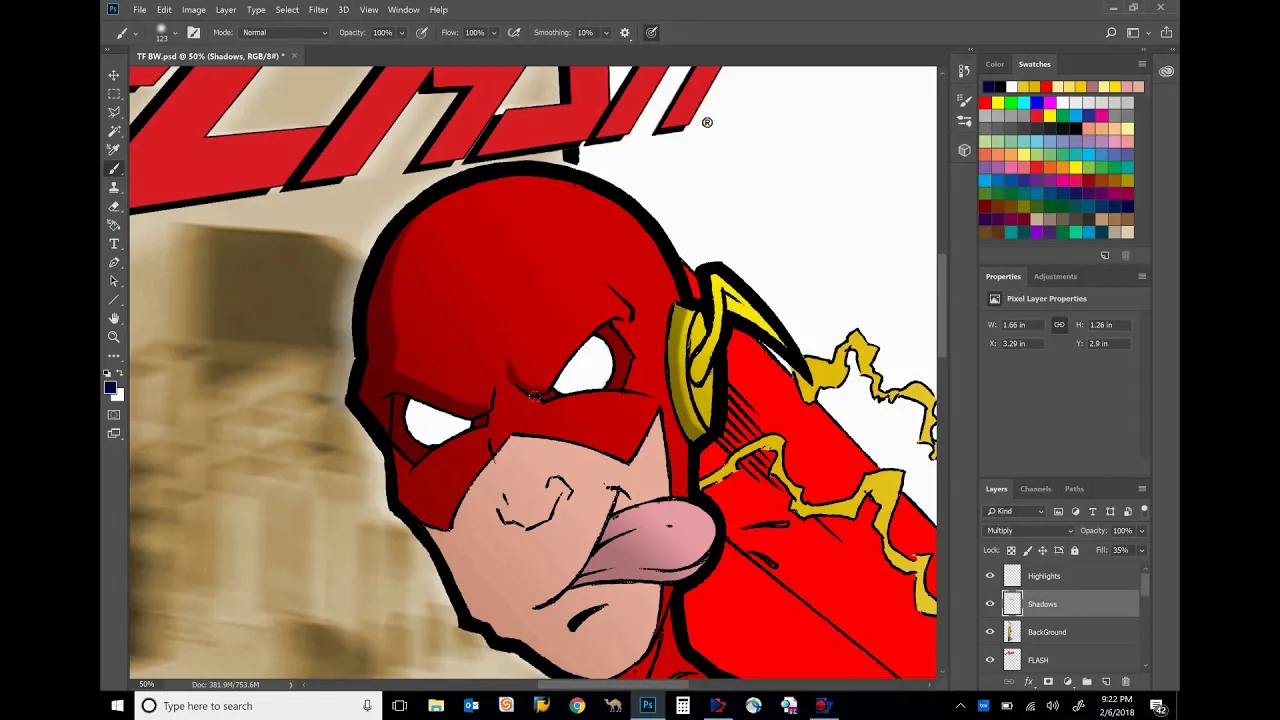Open the Smoothing slider dropdown
The height and width of the screenshot is (720, 1280).
[x=605, y=33]
